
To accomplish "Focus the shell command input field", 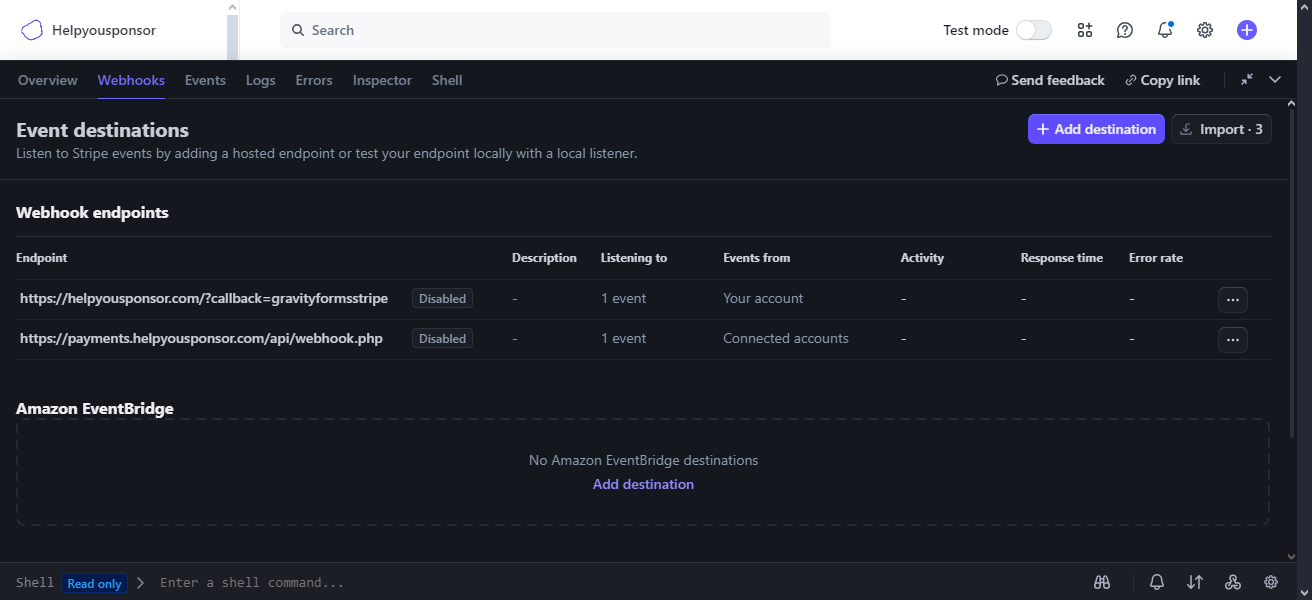I will 620,582.
